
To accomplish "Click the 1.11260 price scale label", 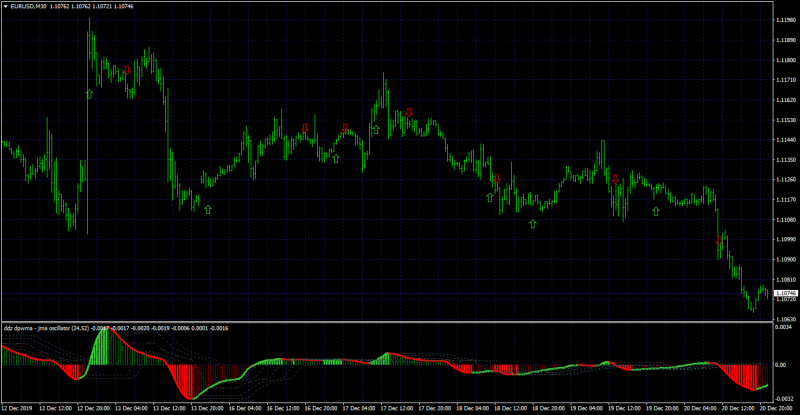I will click(786, 180).
